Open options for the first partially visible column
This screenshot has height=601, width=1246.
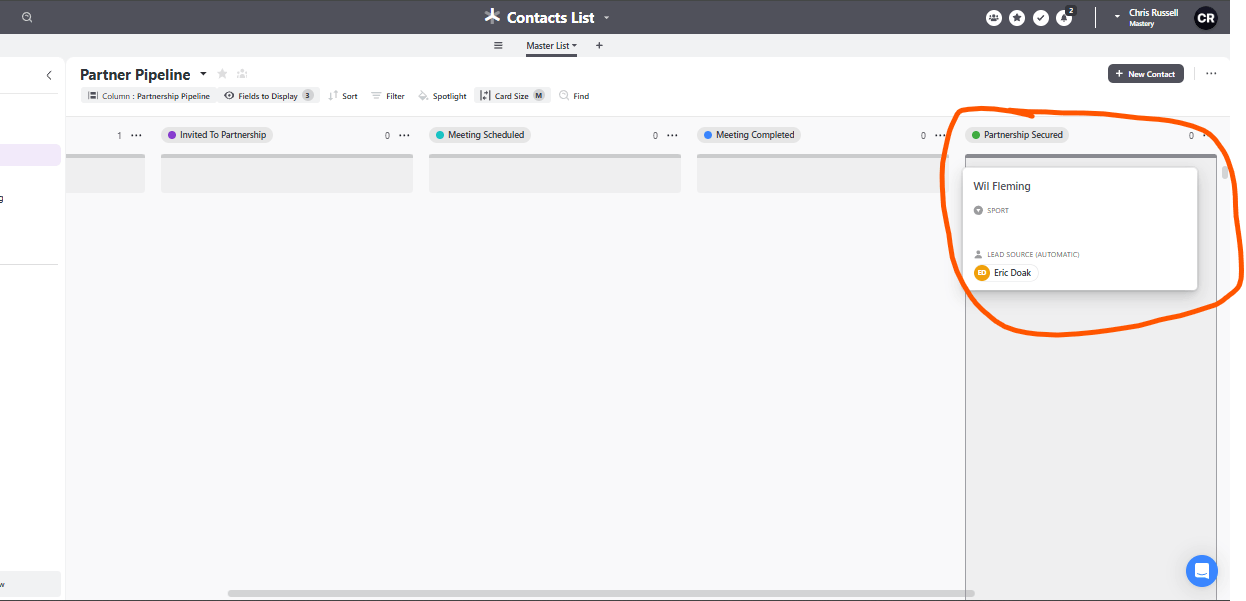pos(136,135)
